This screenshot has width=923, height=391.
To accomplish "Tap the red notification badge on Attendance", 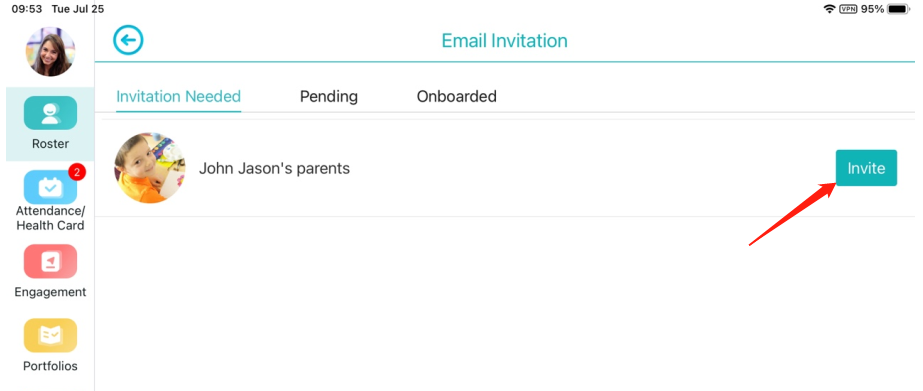I will (77, 172).
